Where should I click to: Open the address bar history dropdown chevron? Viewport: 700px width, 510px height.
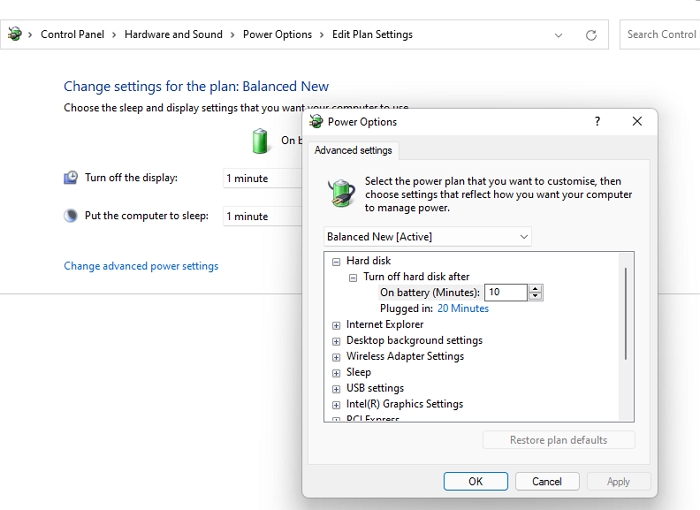(x=558, y=34)
